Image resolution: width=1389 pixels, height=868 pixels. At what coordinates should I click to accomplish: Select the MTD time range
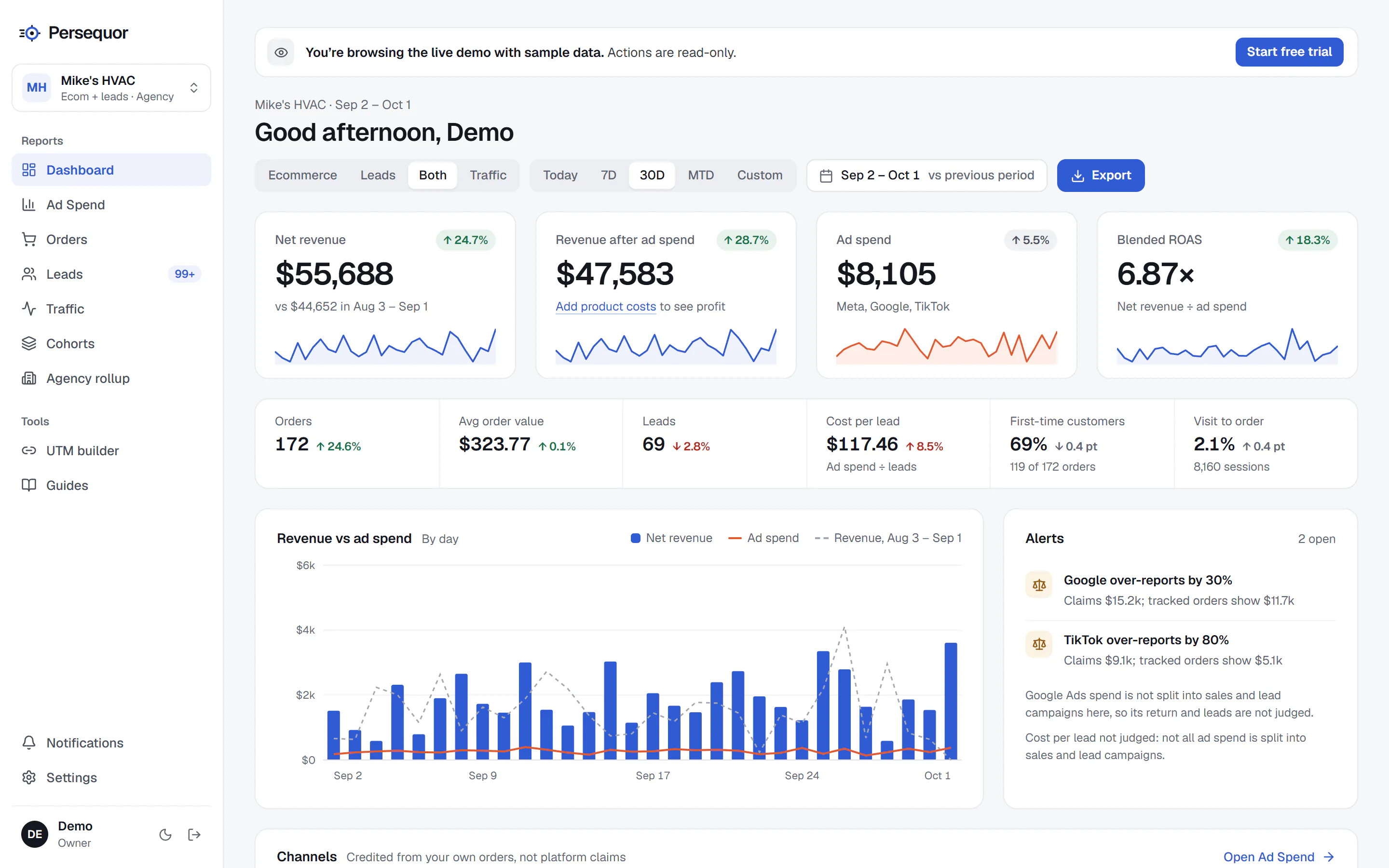coord(701,175)
